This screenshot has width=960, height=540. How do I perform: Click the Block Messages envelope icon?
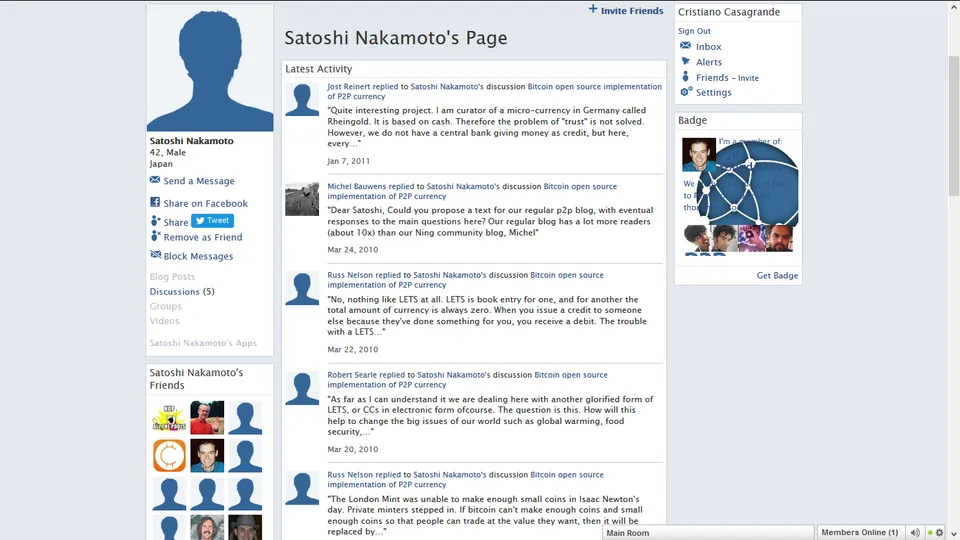[156, 255]
